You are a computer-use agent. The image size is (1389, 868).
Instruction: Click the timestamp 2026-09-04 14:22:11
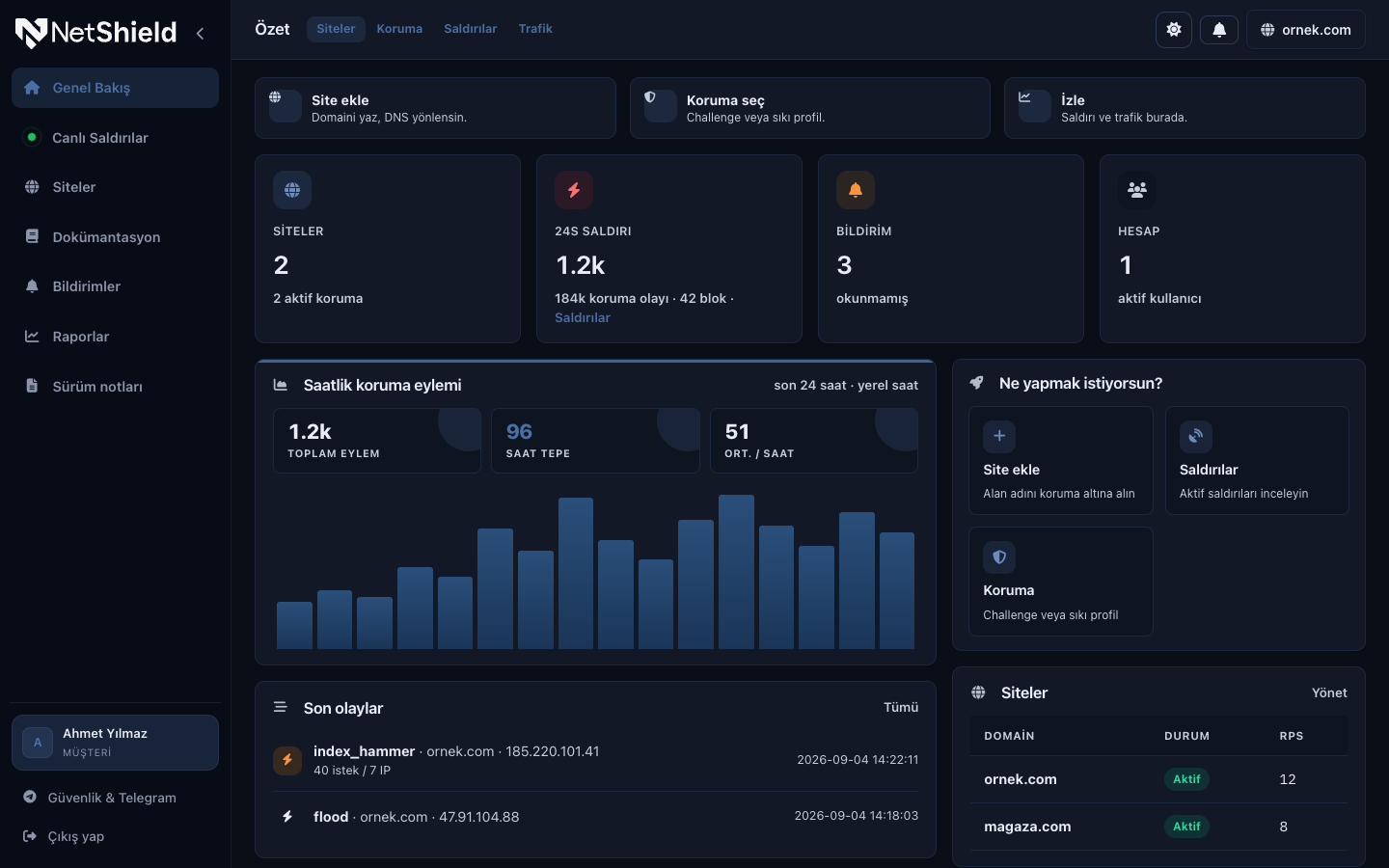tap(858, 760)
